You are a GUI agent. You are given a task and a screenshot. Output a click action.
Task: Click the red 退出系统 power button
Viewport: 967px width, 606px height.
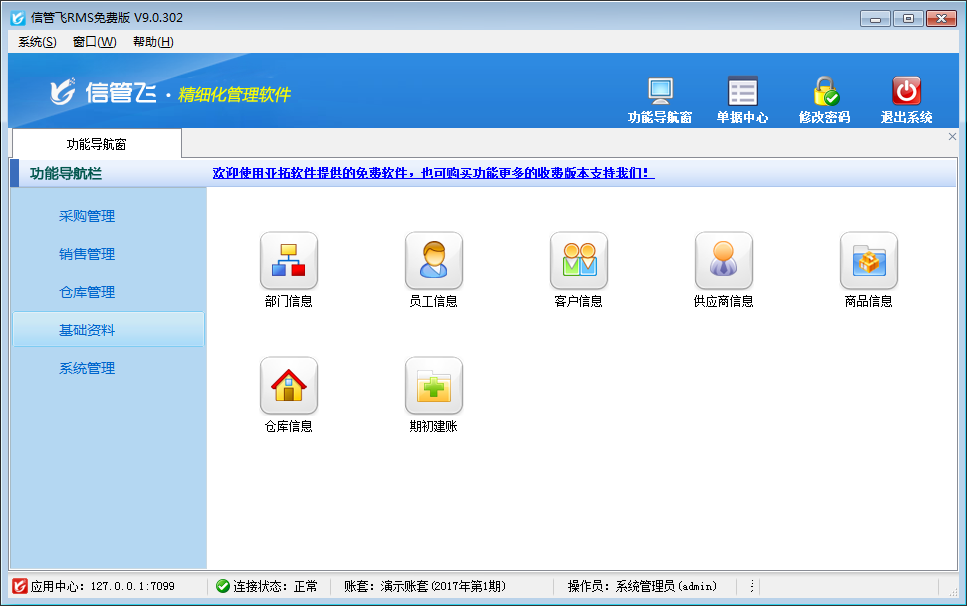(906, 92)
